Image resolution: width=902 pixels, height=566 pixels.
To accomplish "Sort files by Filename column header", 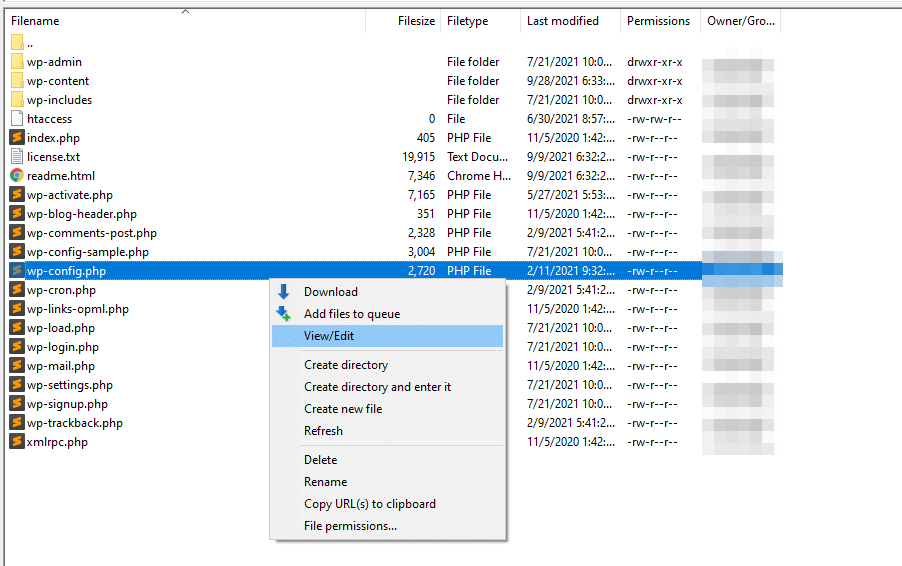I will click(35, 21).
